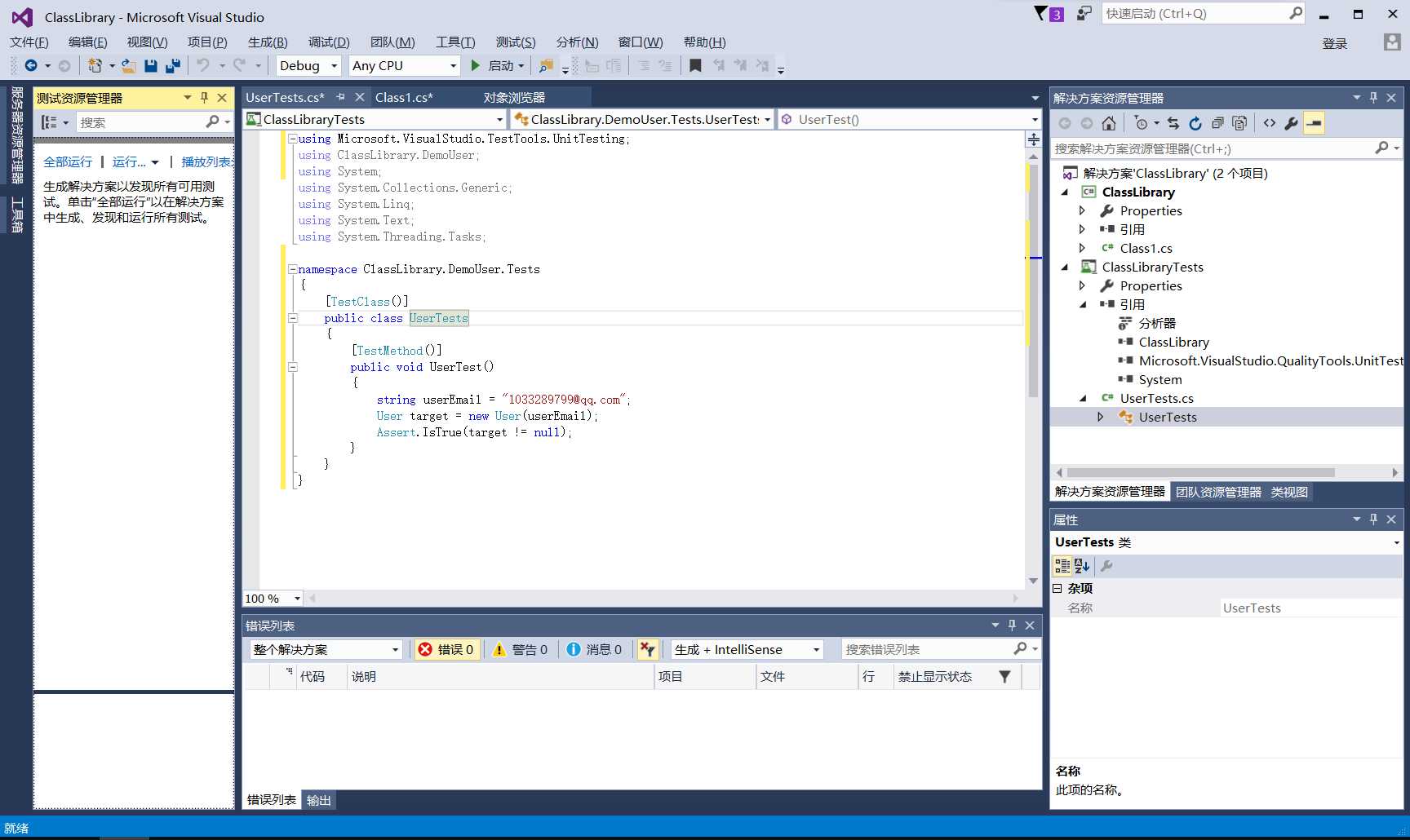Open the 类视图 class view tab
The height and width of the screenshot is (840, 1410).
click(x=1289, y=492)
